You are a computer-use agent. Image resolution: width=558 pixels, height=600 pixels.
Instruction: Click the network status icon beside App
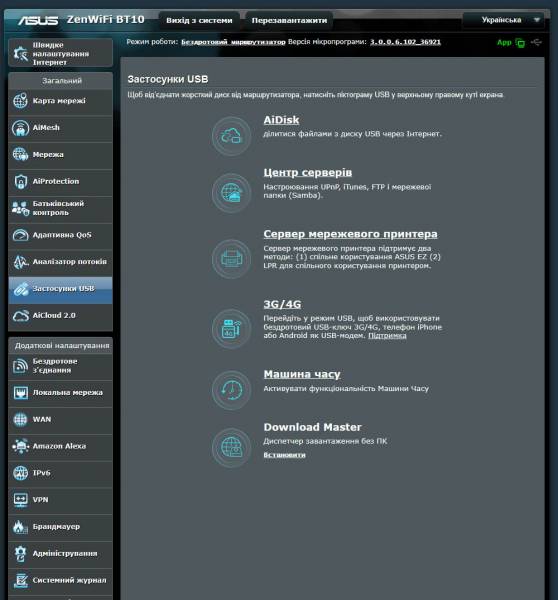click(x=520, y=43)
